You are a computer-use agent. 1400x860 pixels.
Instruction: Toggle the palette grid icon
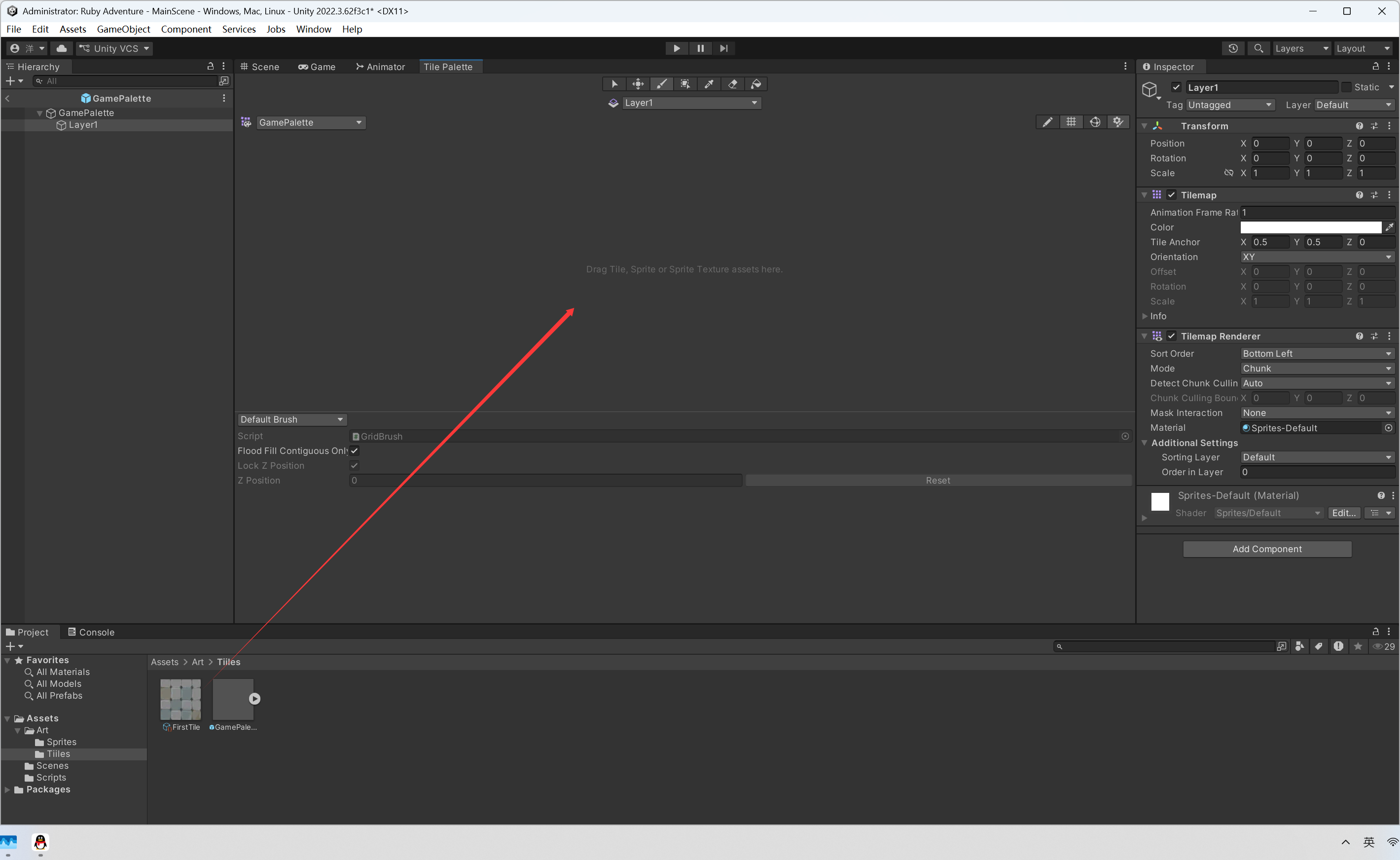tap(1071, 122)
